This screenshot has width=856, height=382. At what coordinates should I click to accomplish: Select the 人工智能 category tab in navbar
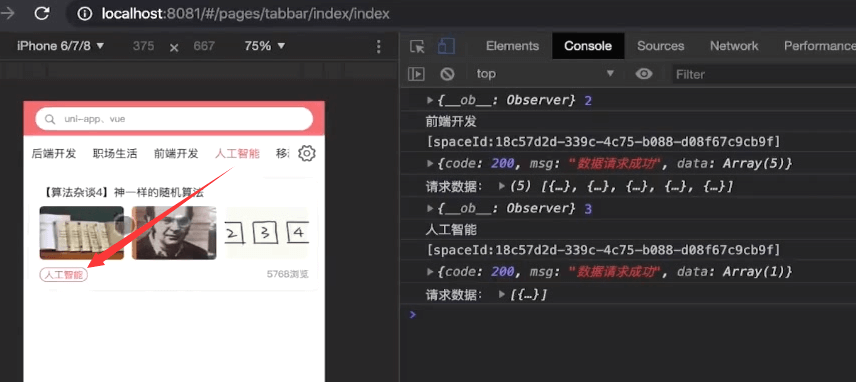point(237,154)
